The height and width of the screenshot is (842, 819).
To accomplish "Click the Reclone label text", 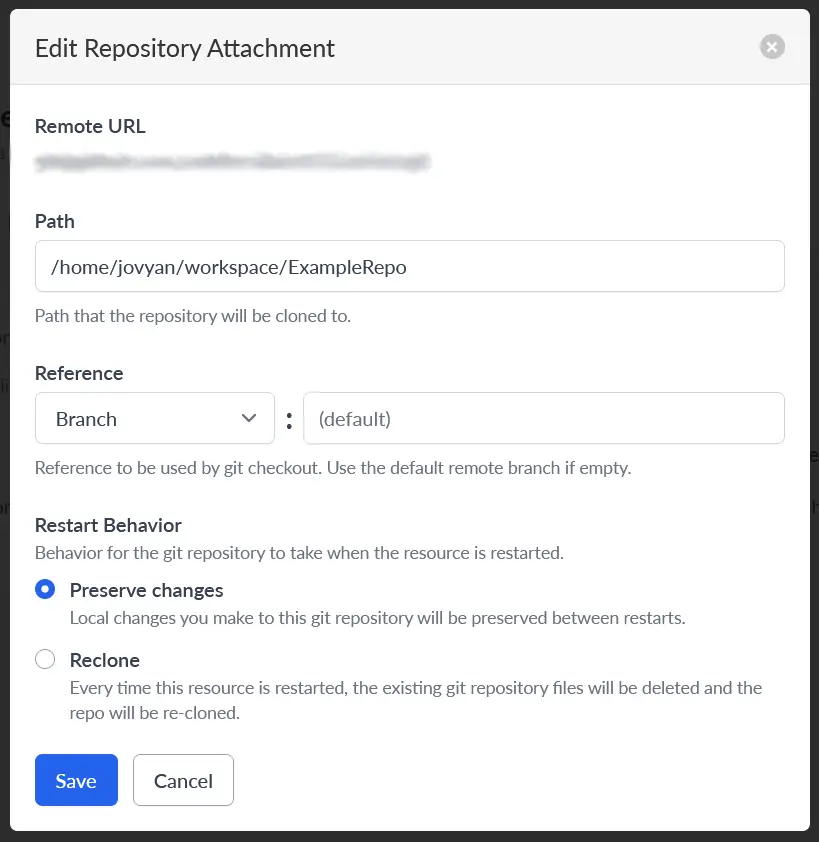I will [105, 660].
